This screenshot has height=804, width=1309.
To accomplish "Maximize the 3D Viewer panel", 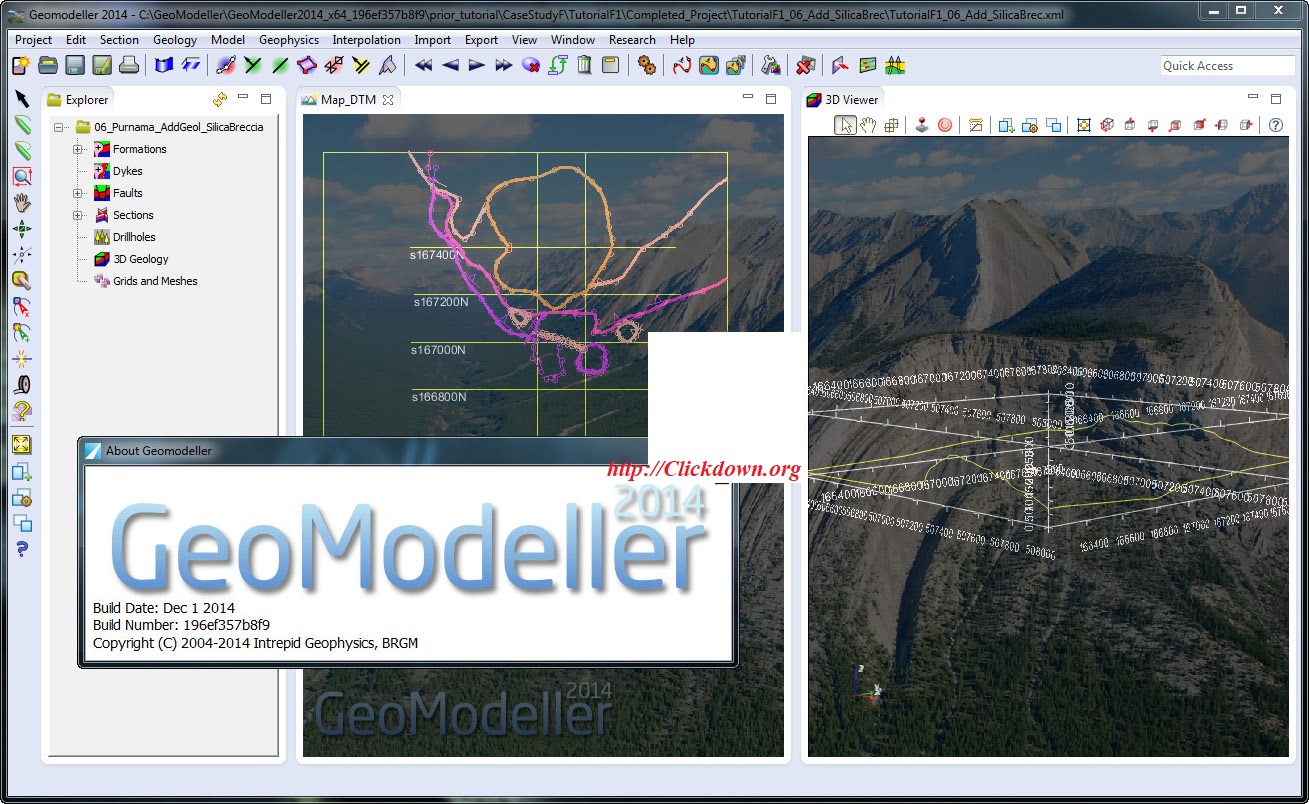I will click(1275, 98).
